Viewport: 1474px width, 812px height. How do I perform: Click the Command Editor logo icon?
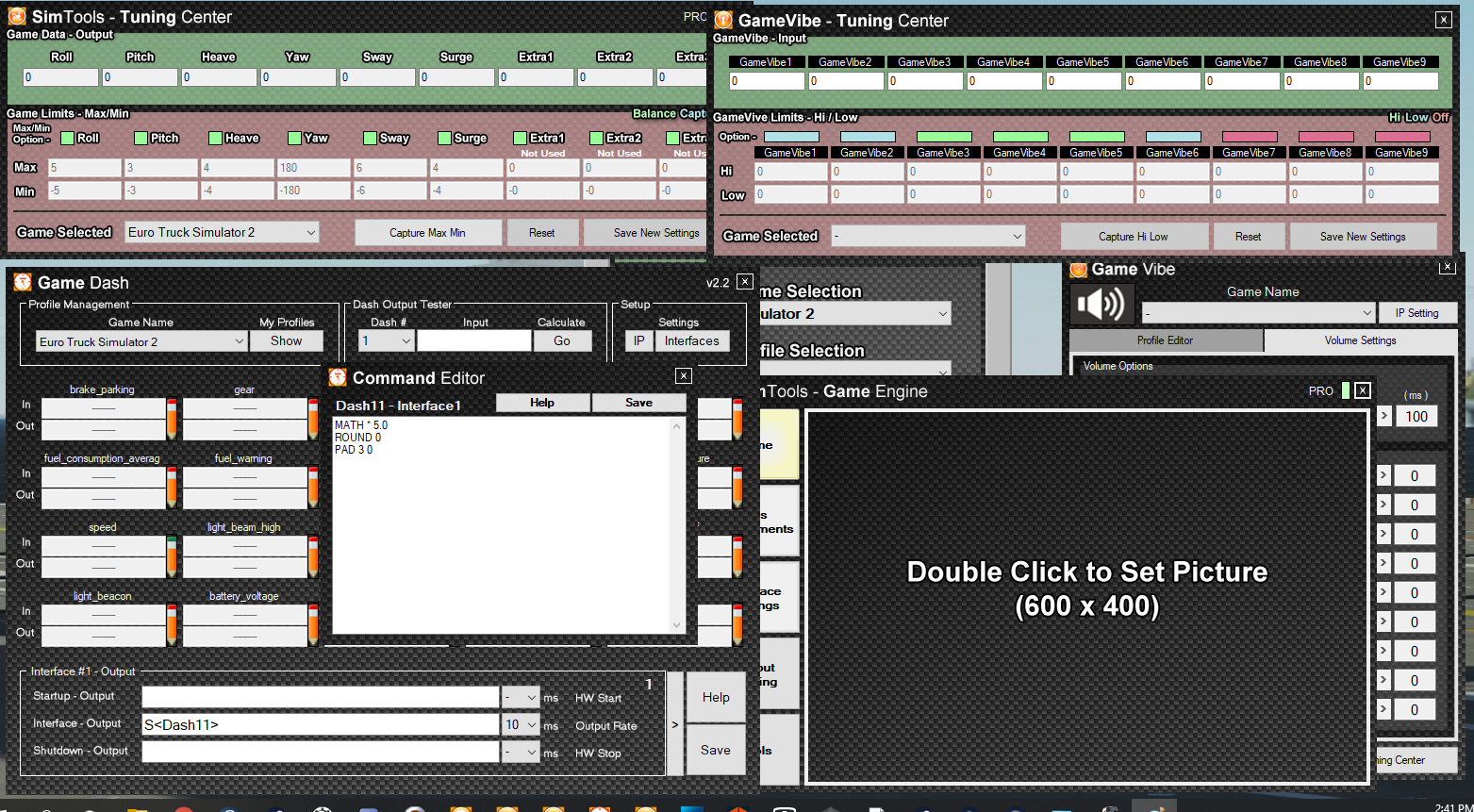pos(338,377)
